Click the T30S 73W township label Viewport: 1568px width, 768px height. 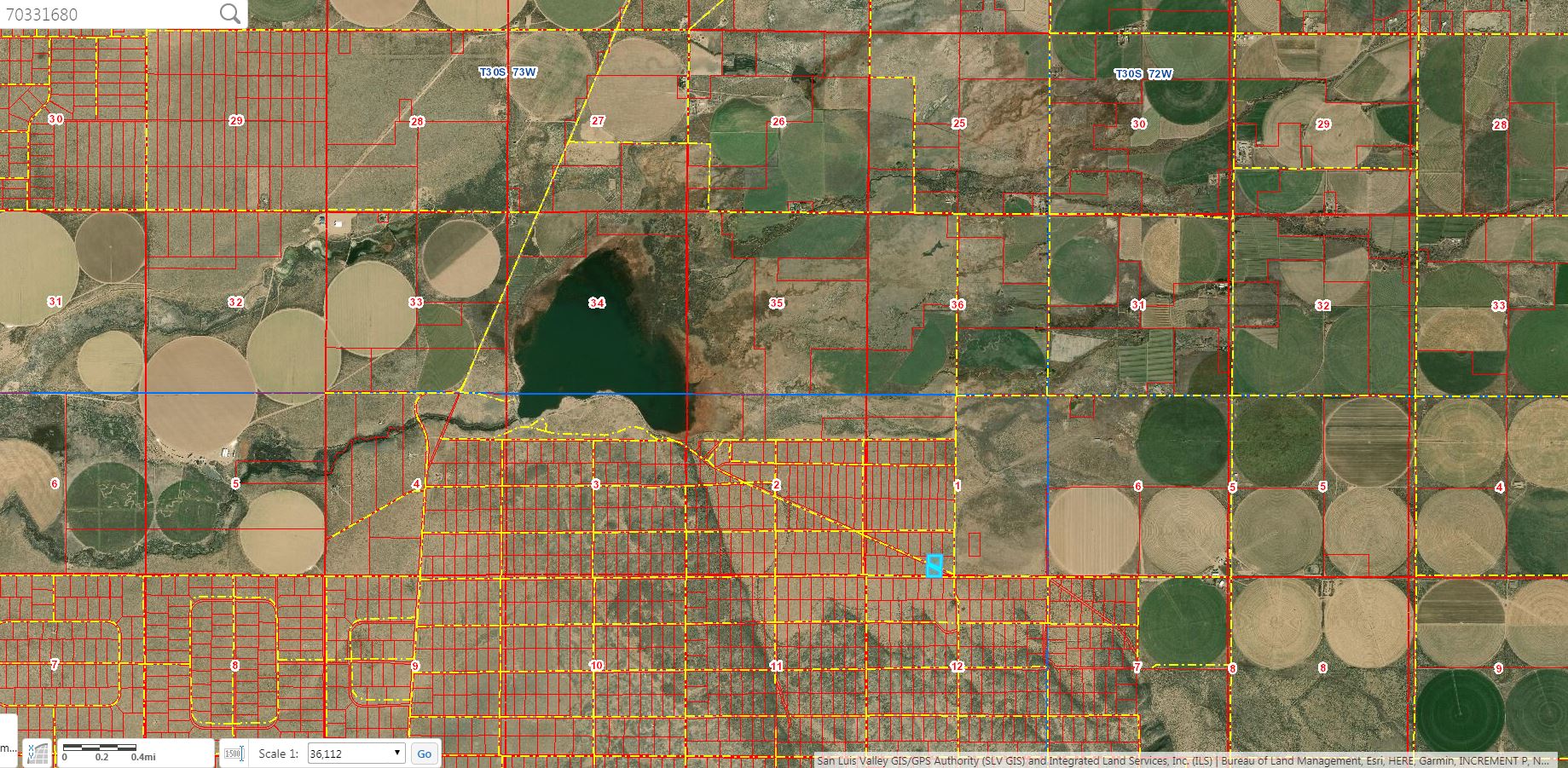point(508,72)
